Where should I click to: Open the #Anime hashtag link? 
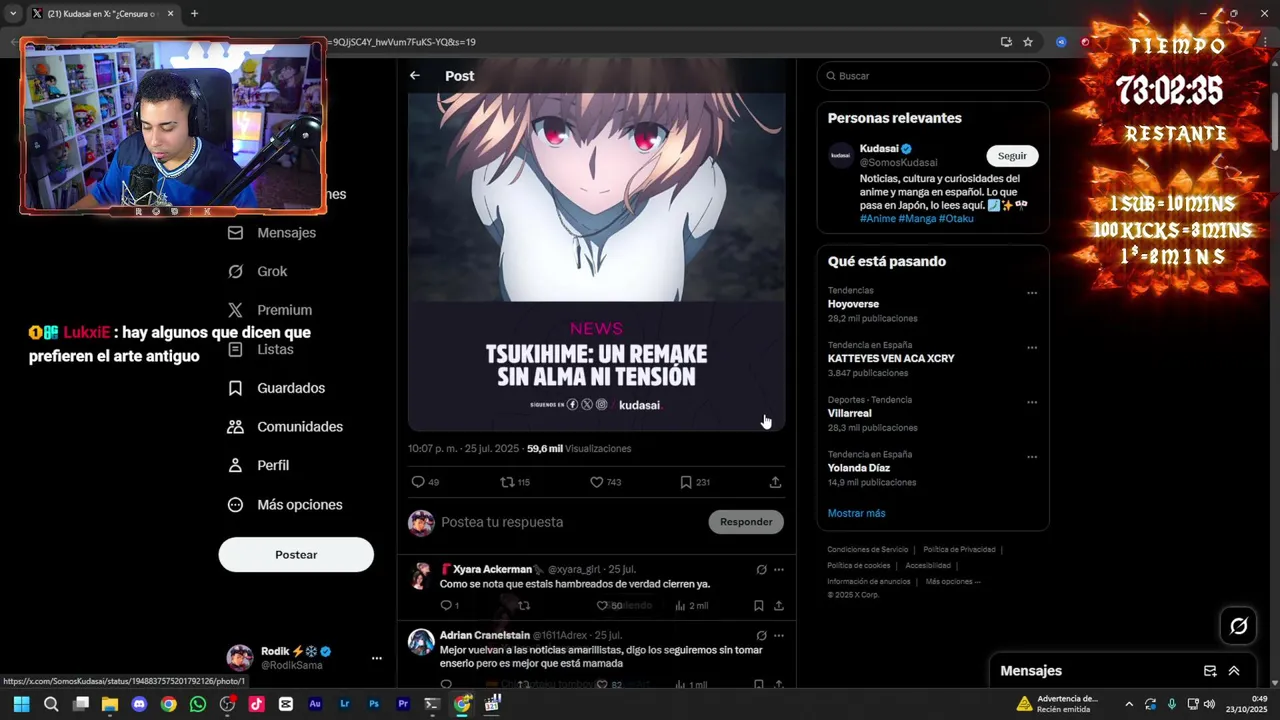pos(877,218)
